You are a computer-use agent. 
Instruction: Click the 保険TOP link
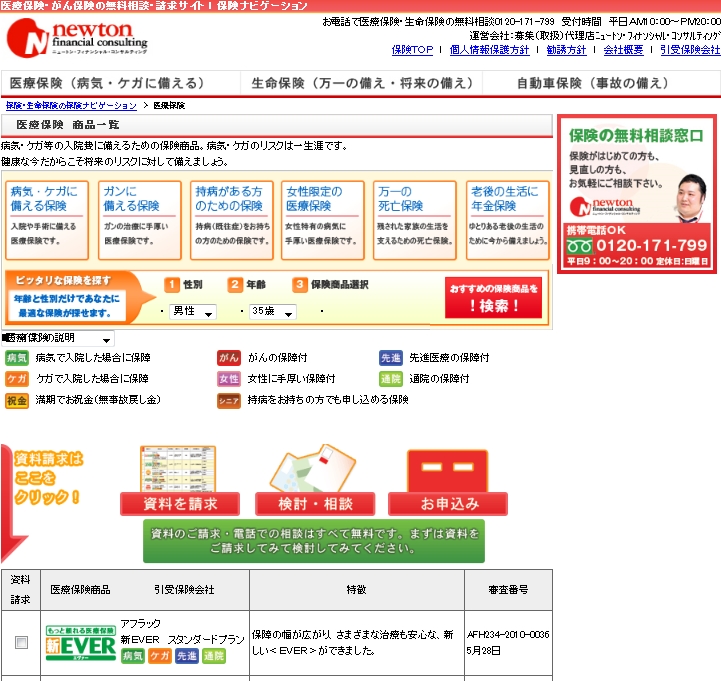click(x=412, y=50)
